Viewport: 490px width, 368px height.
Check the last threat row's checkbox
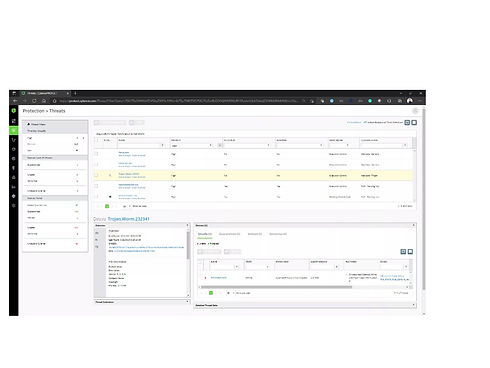pyautogui.click(x=96, y=197)
